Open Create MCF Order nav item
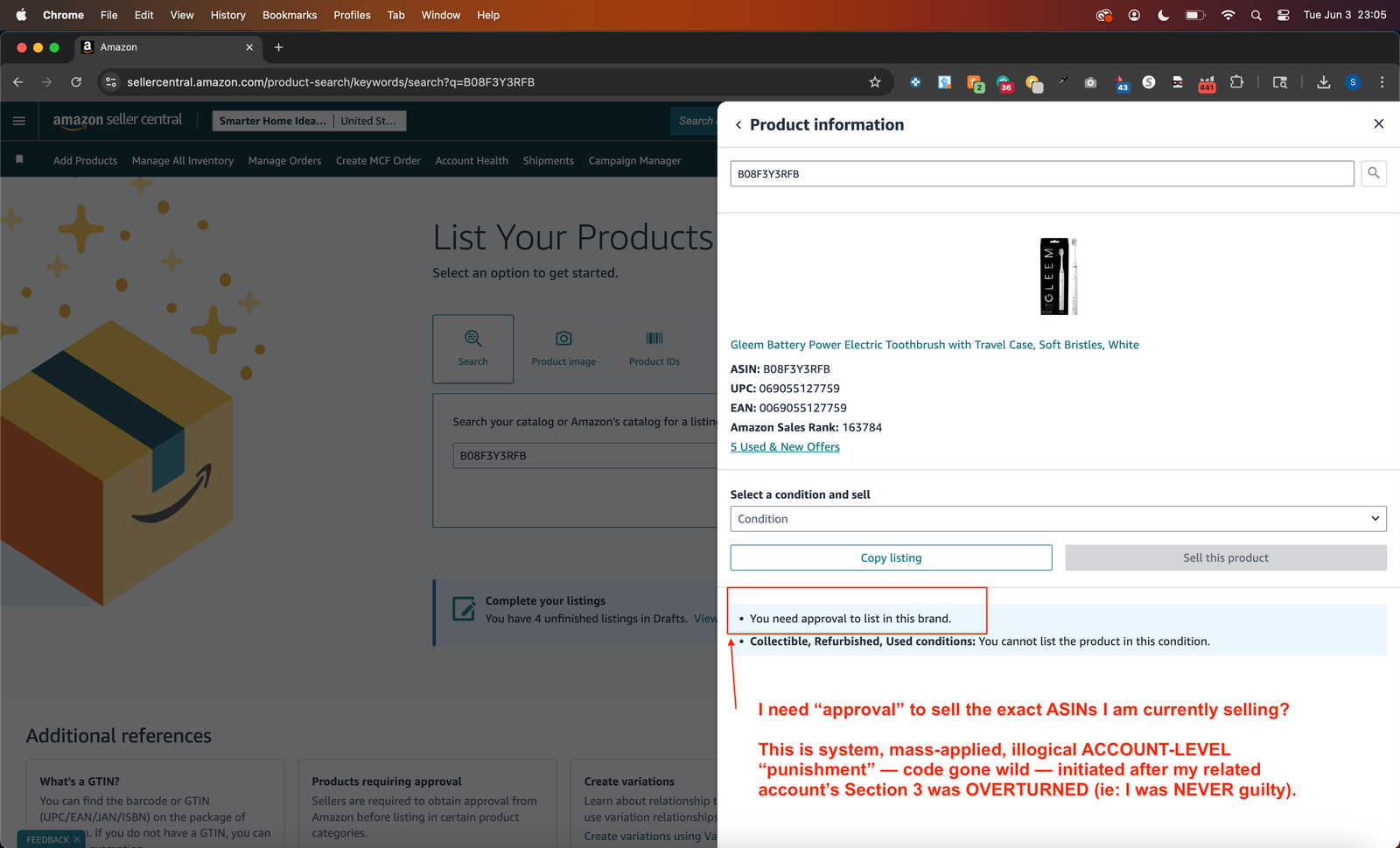This screenshot has height=848, width=1400. coord(378,161)
